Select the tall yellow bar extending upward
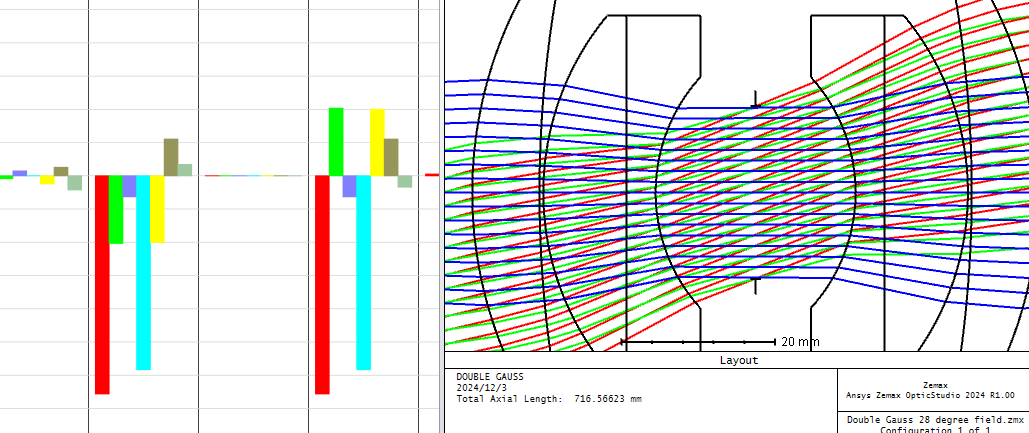Viewport: 1029px width, 433px height. point(377,142)
